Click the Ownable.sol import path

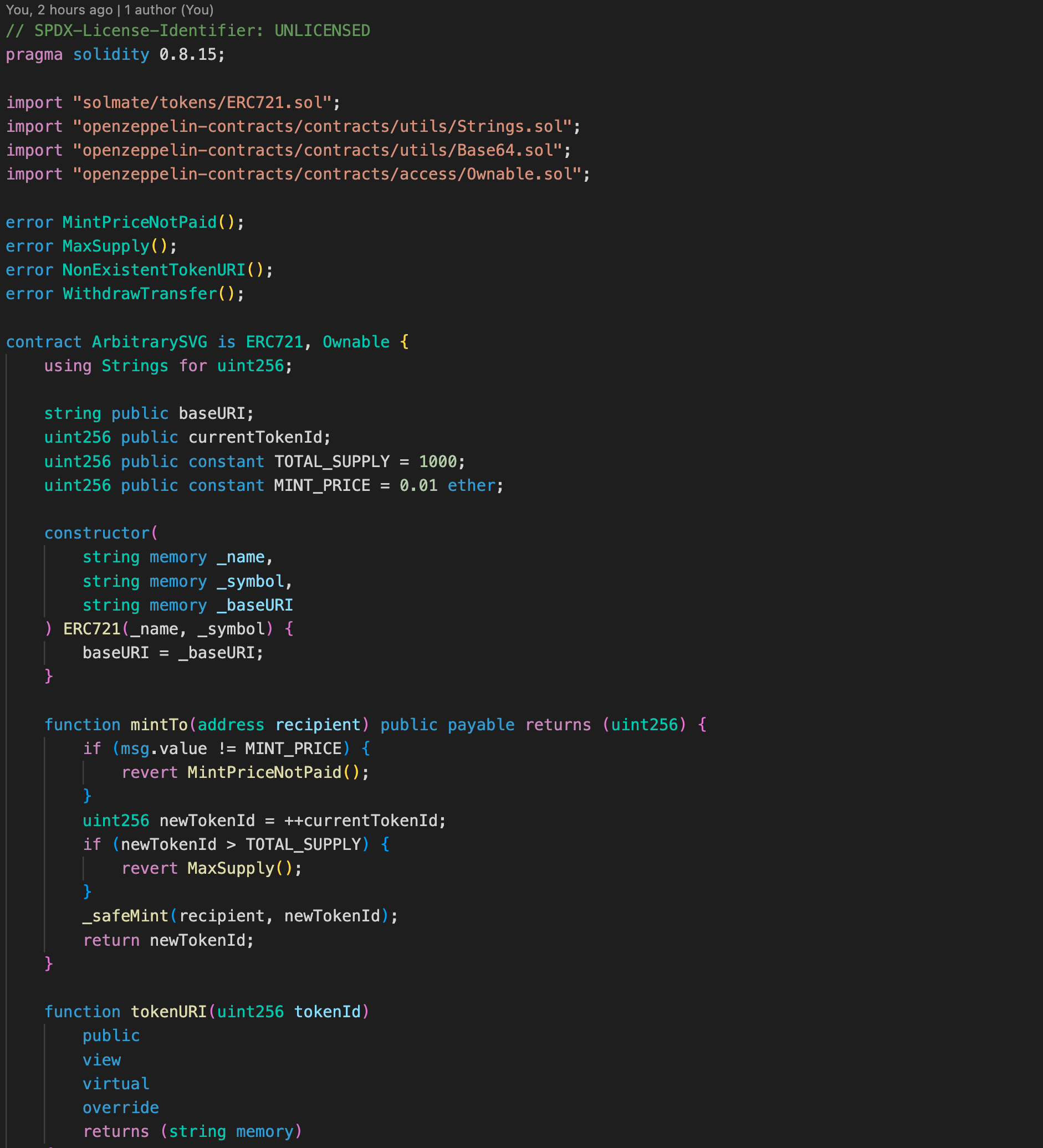pyautogui.click(x=328, y=174)
